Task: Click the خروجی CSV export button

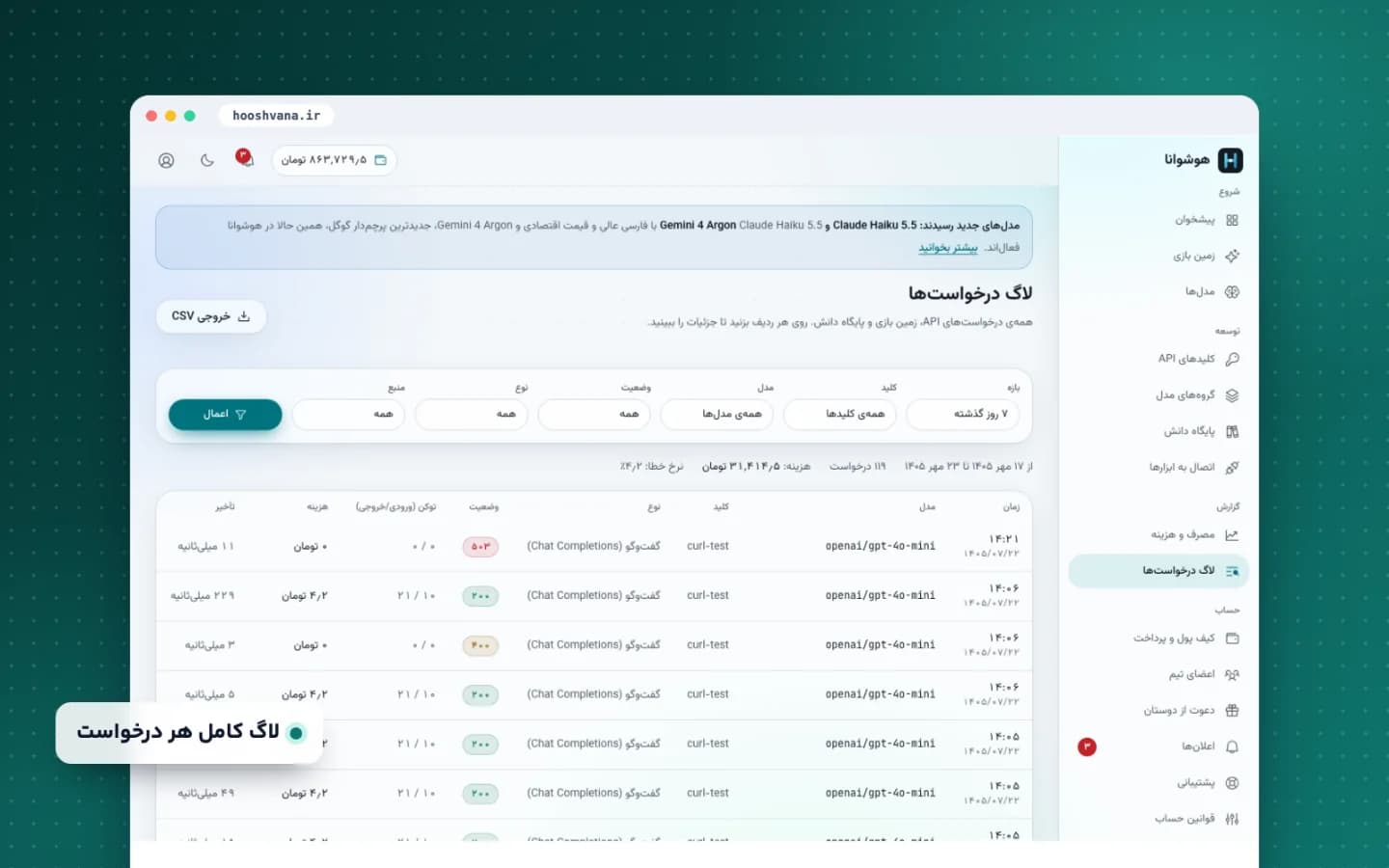Action: 210,316
